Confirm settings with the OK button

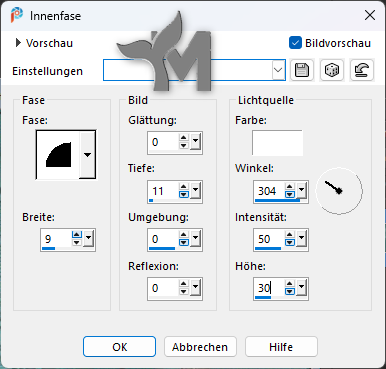(119, 347)
